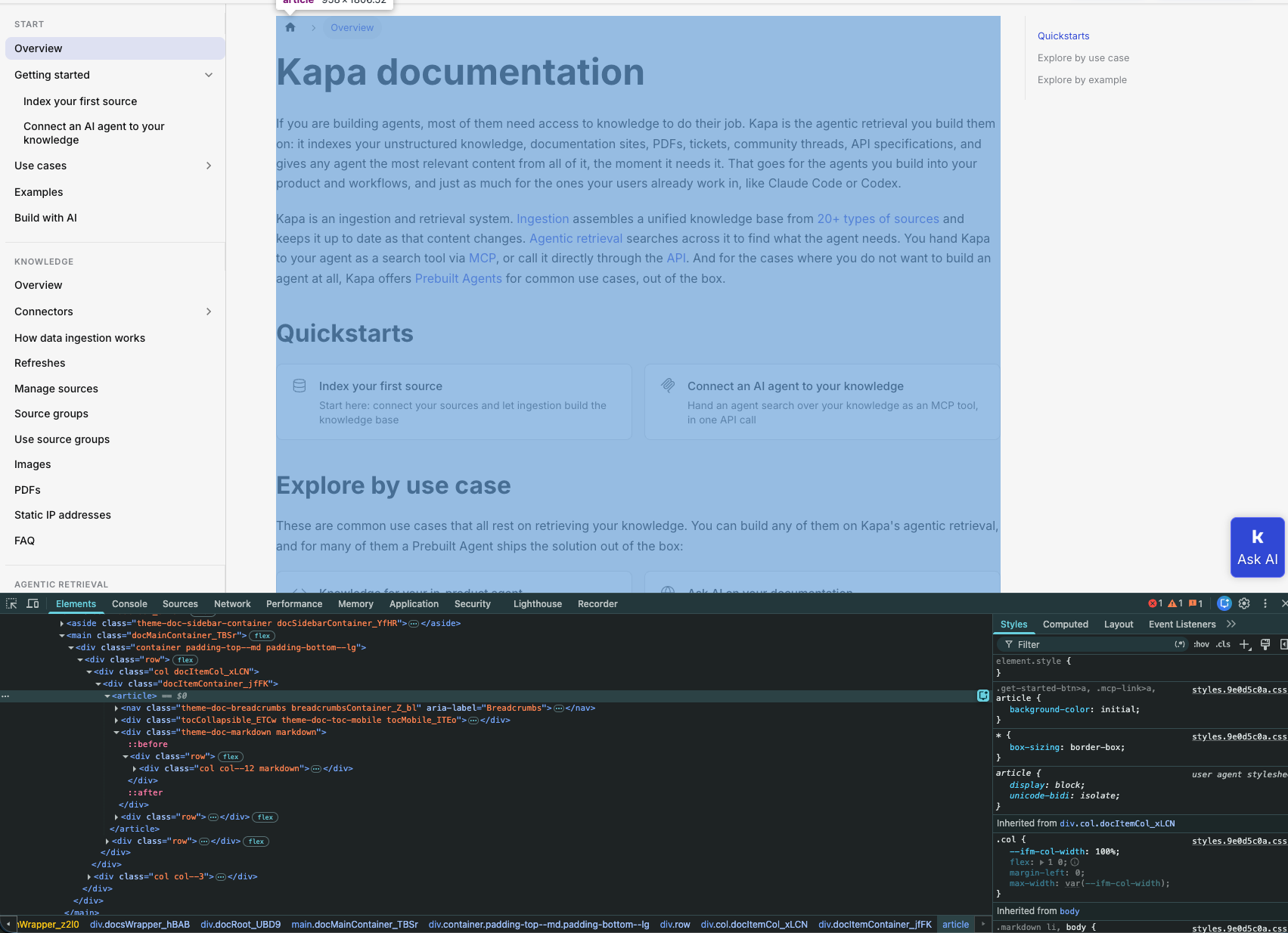This screenshot has width=1288, height=933.
Task: Click the flex badge next to main element
Action: [262, 636]
